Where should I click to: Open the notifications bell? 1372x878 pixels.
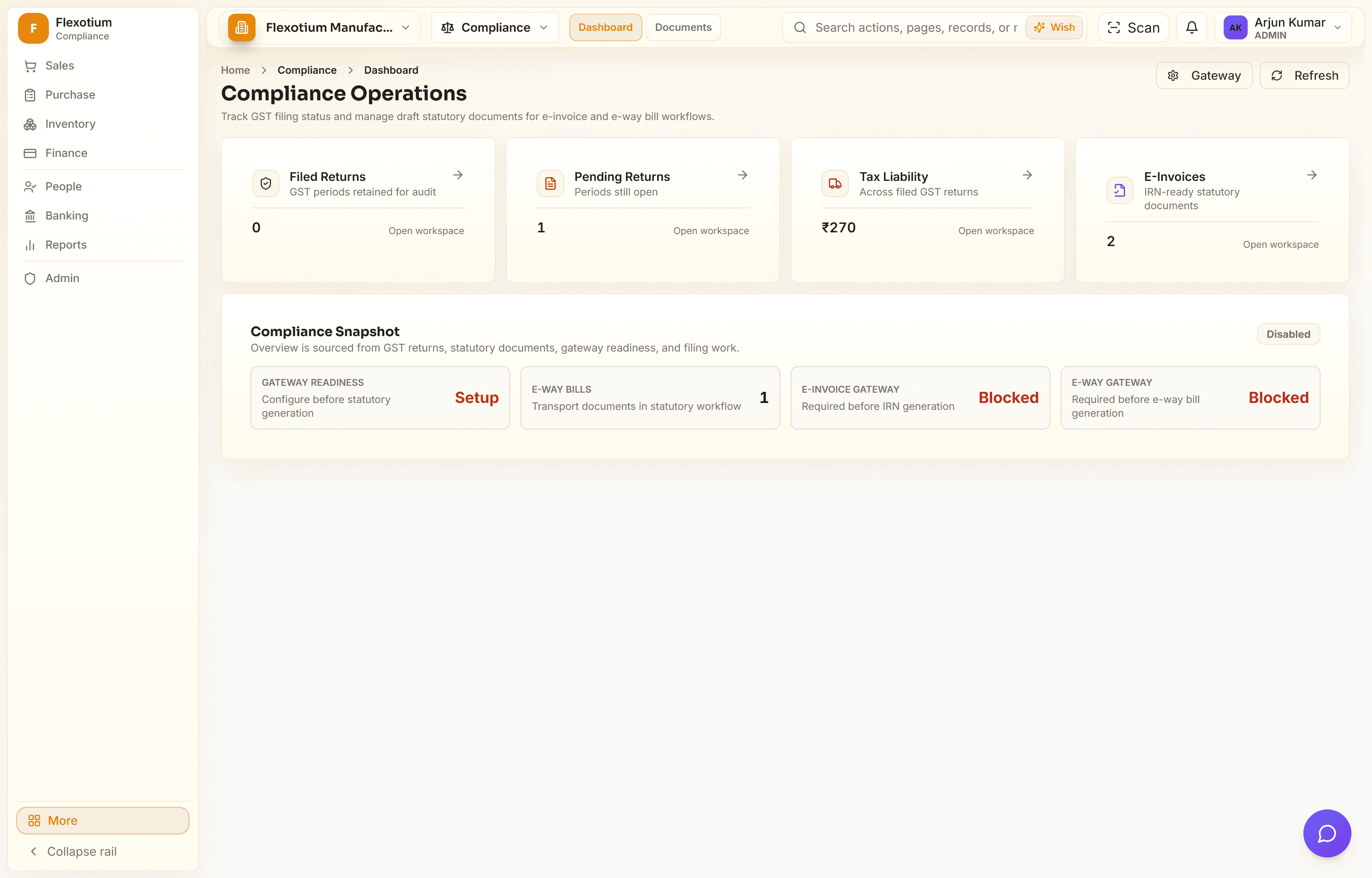pos(1191,27)
